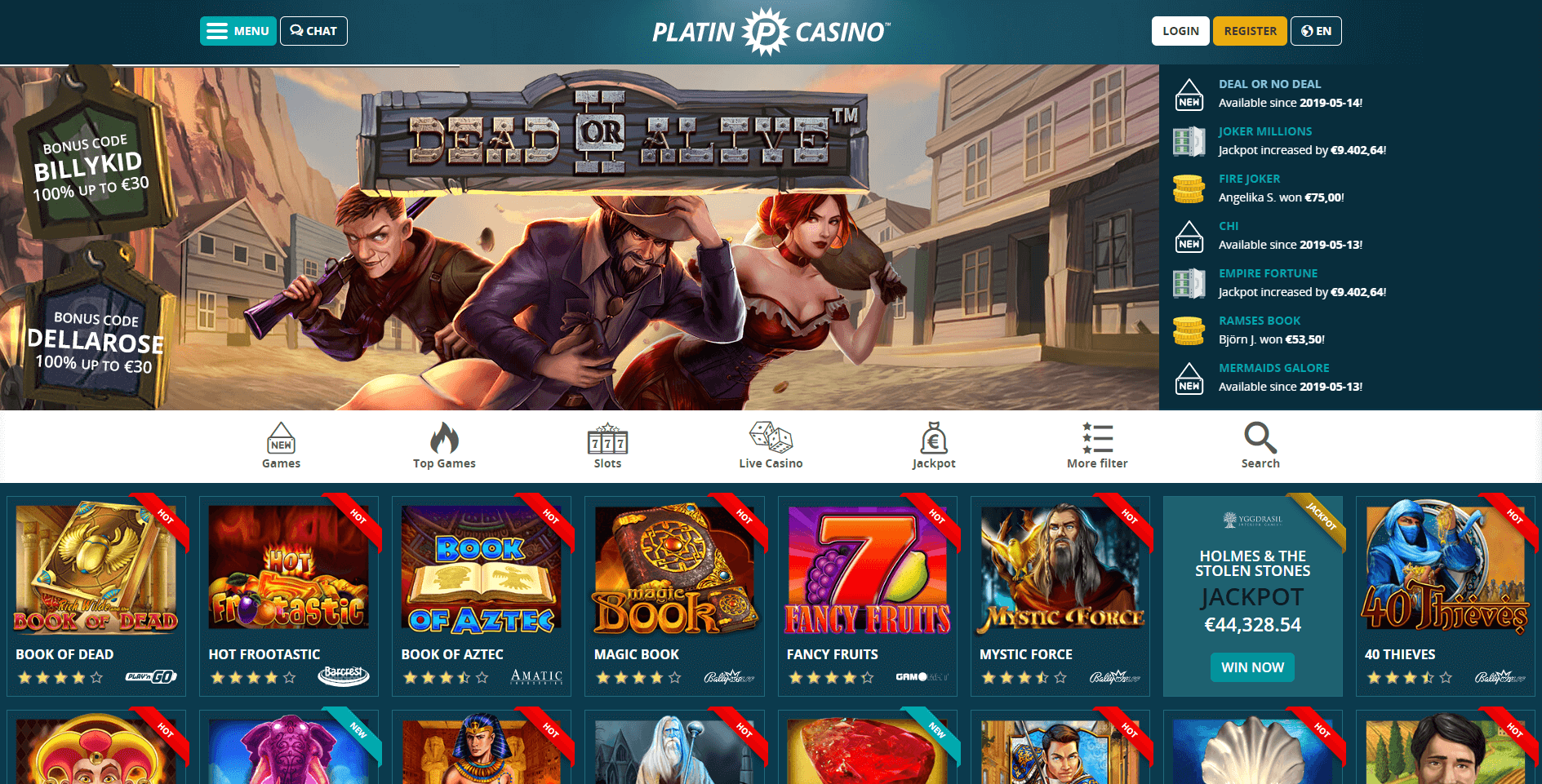This screenshot has height=784, width=1542.
Task: Click the Platin Casino logo
Action: click(771, 32)
